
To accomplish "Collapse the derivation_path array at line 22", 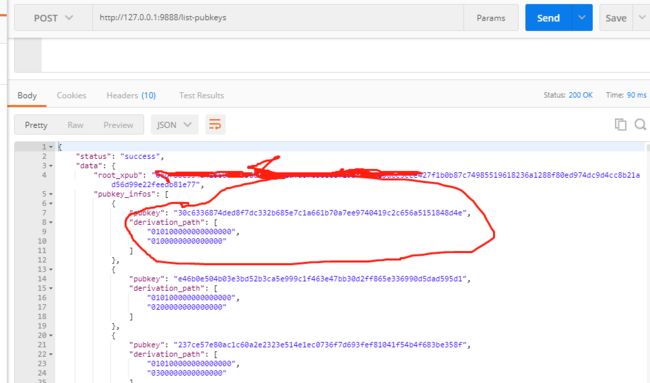I will point(51,354).
